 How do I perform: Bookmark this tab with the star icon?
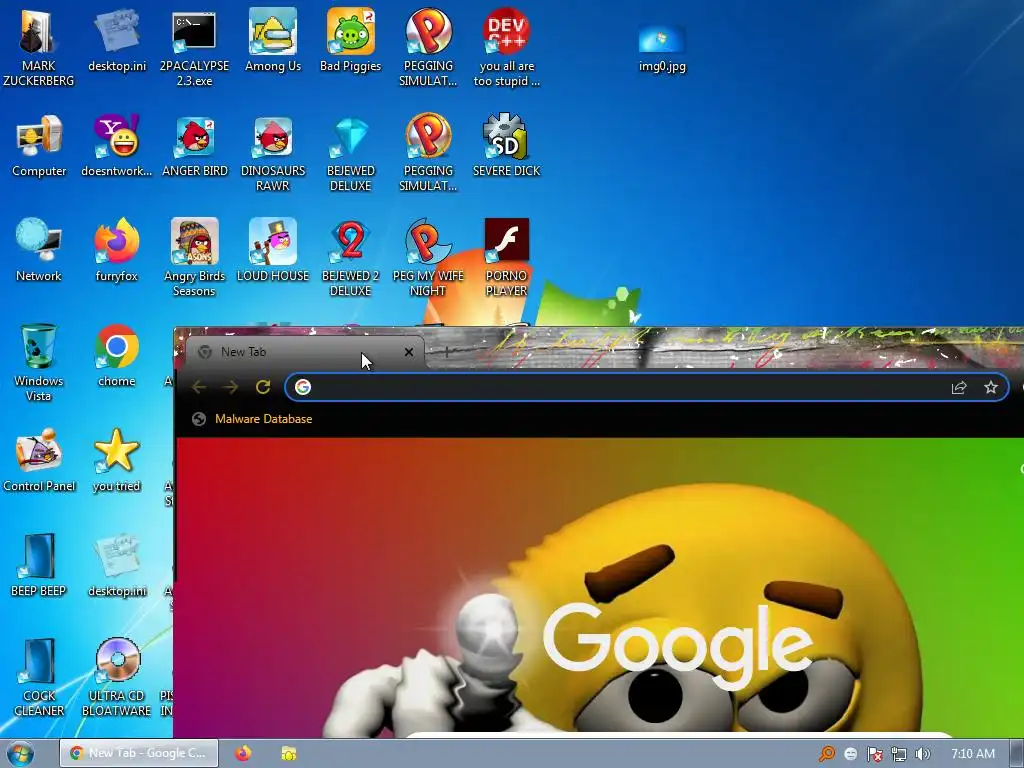[x=991, y=387]
